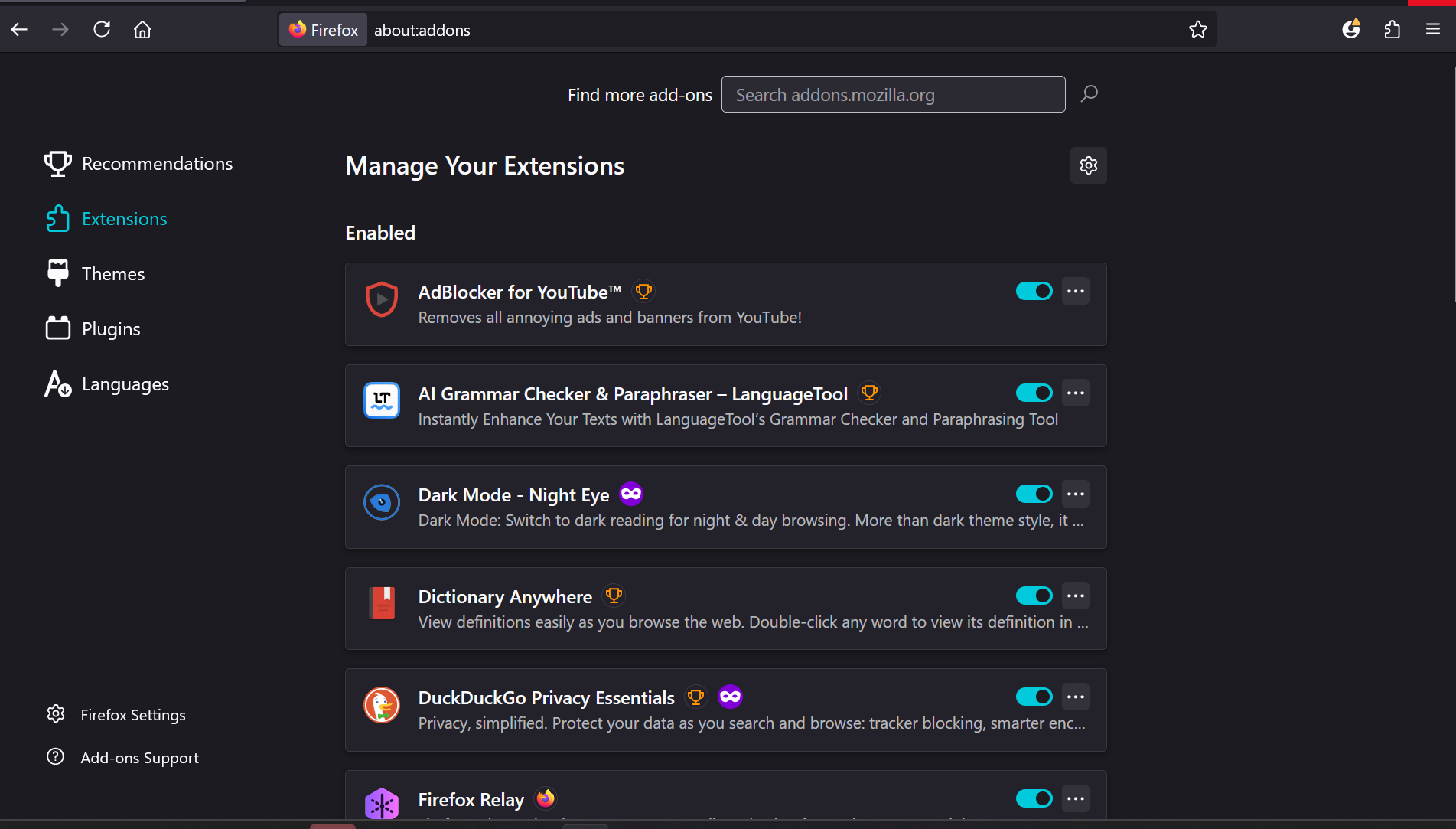Turn off Dark Mode - Night Eye
Screen dimensions: 1456x829
(x=1034, y=494)
